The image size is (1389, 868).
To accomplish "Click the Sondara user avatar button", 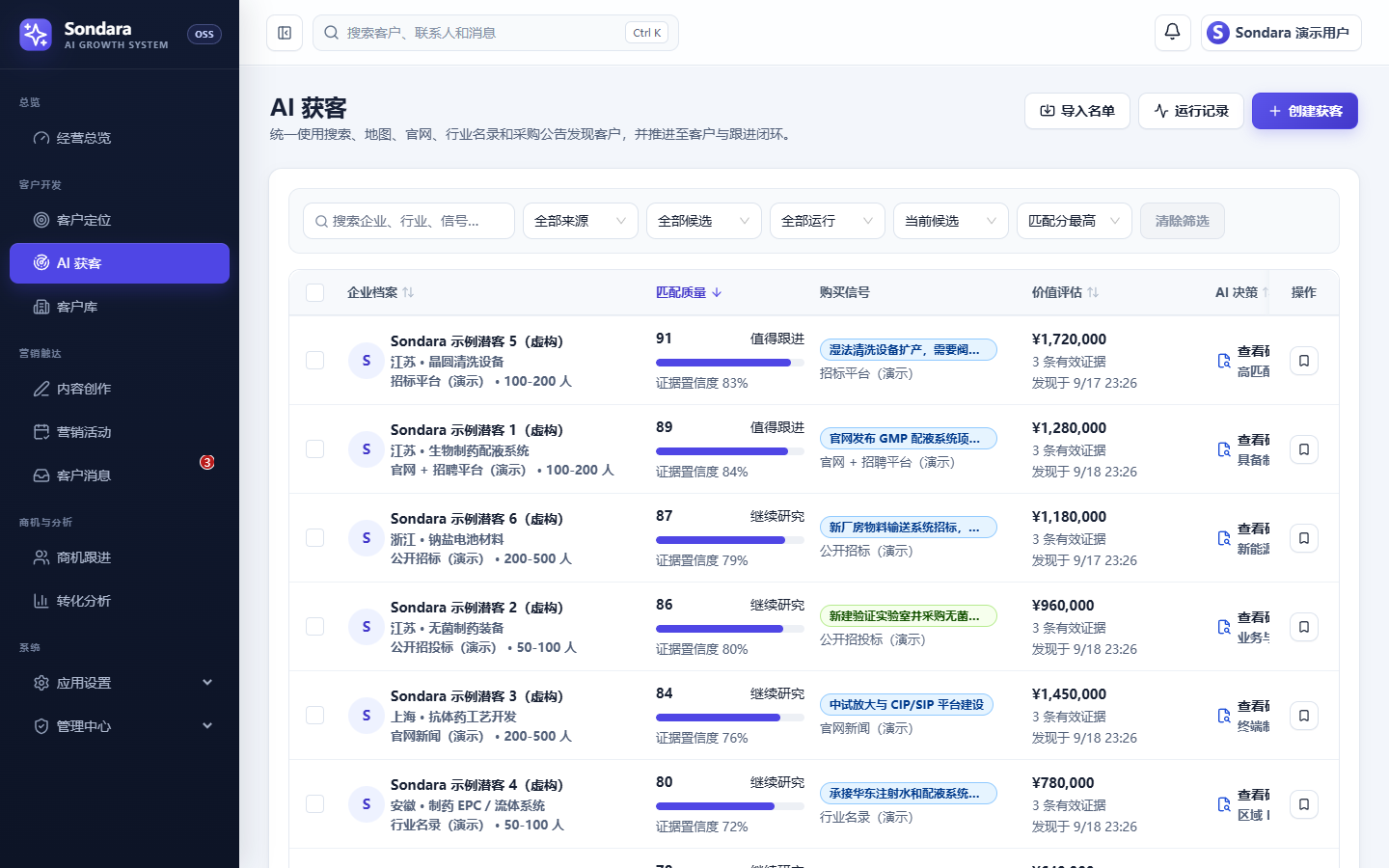I will coord(1281,33).
